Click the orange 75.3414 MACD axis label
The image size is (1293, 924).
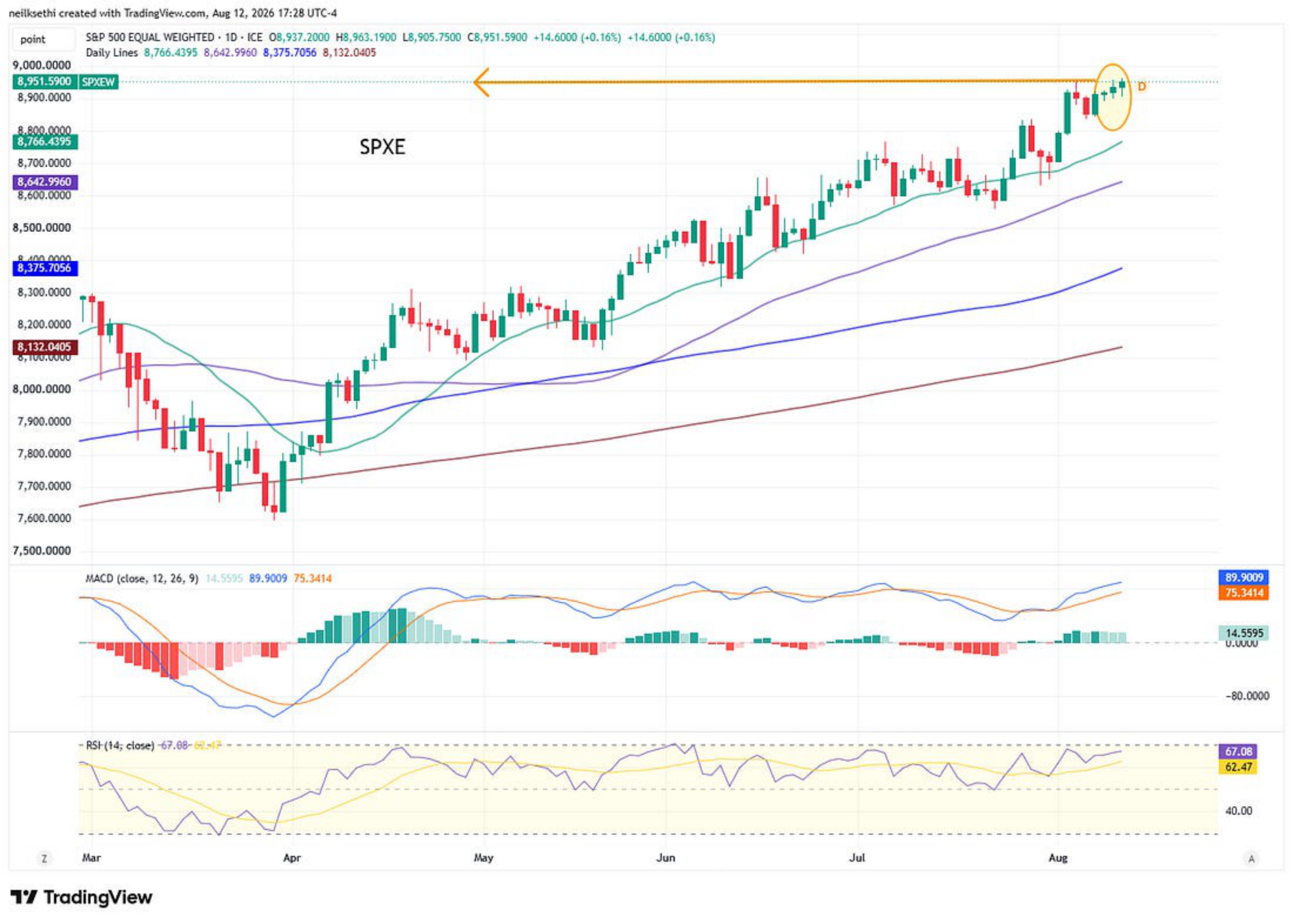[x=1244, y=592]
